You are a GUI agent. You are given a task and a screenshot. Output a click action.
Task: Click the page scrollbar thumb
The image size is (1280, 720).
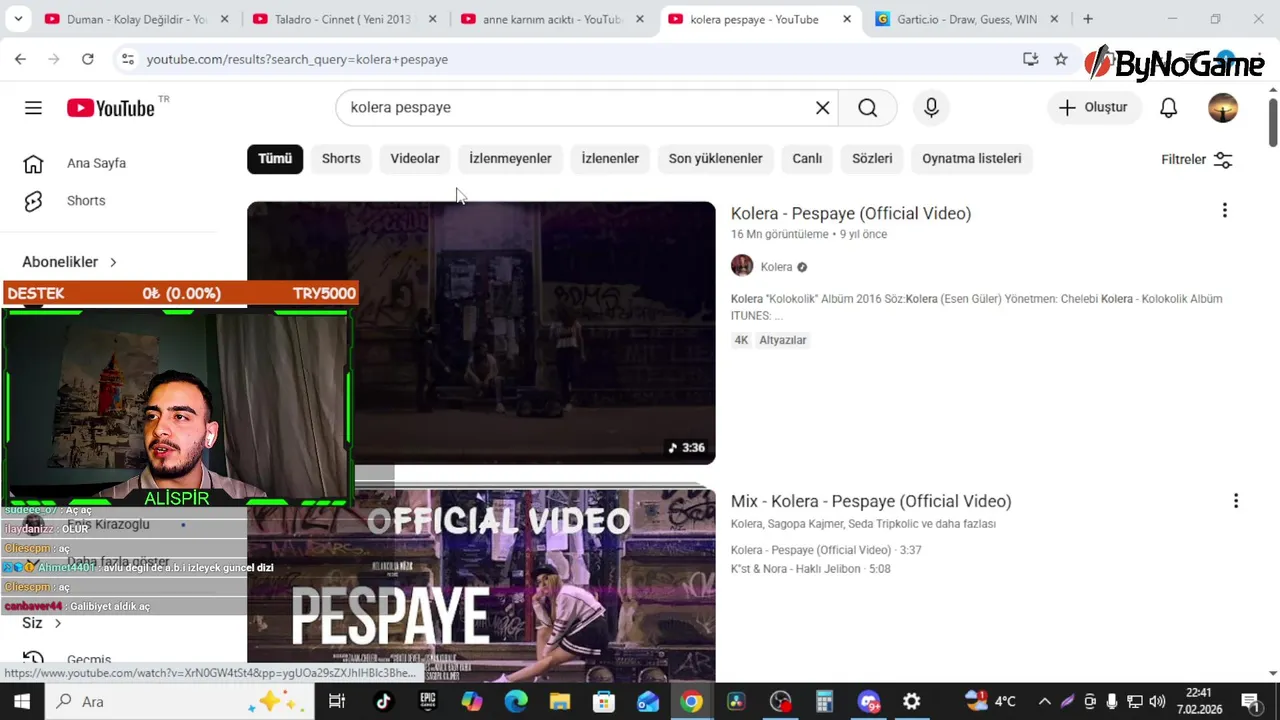click(1273, 122)
